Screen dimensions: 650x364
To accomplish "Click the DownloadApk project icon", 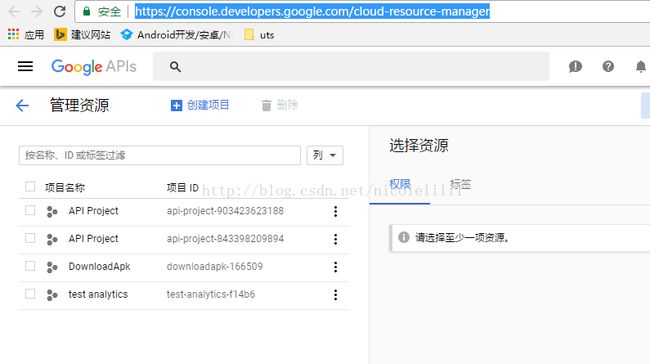I will click(x=52, y=267).
